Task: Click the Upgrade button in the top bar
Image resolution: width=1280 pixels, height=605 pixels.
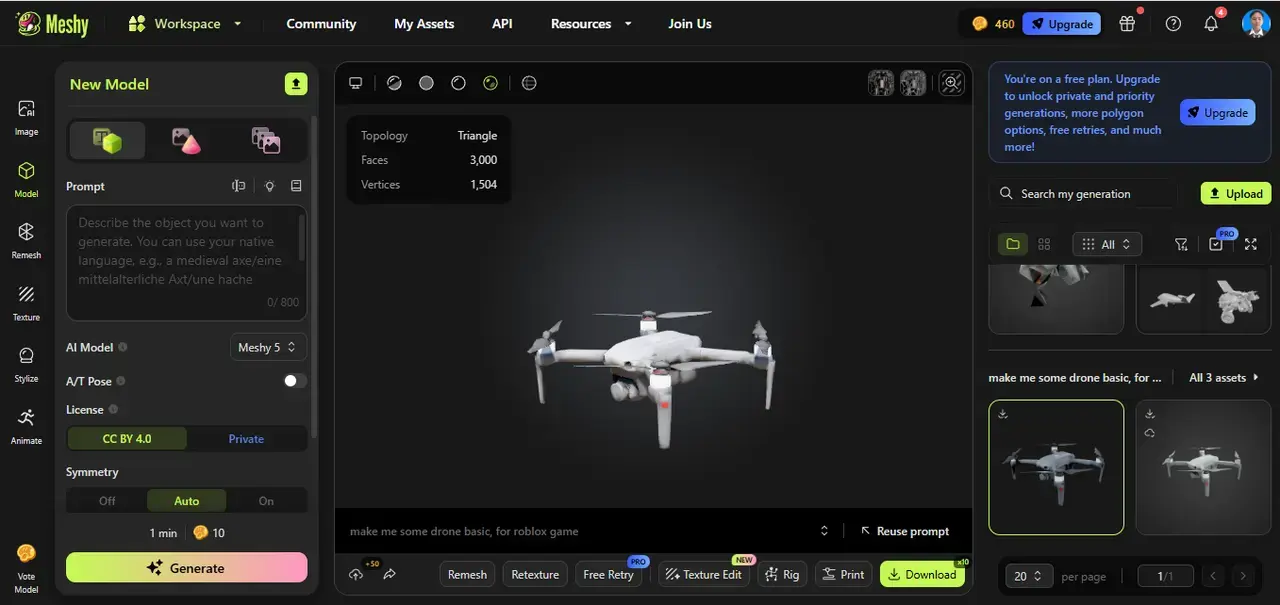Action: tap(1061, 22)
